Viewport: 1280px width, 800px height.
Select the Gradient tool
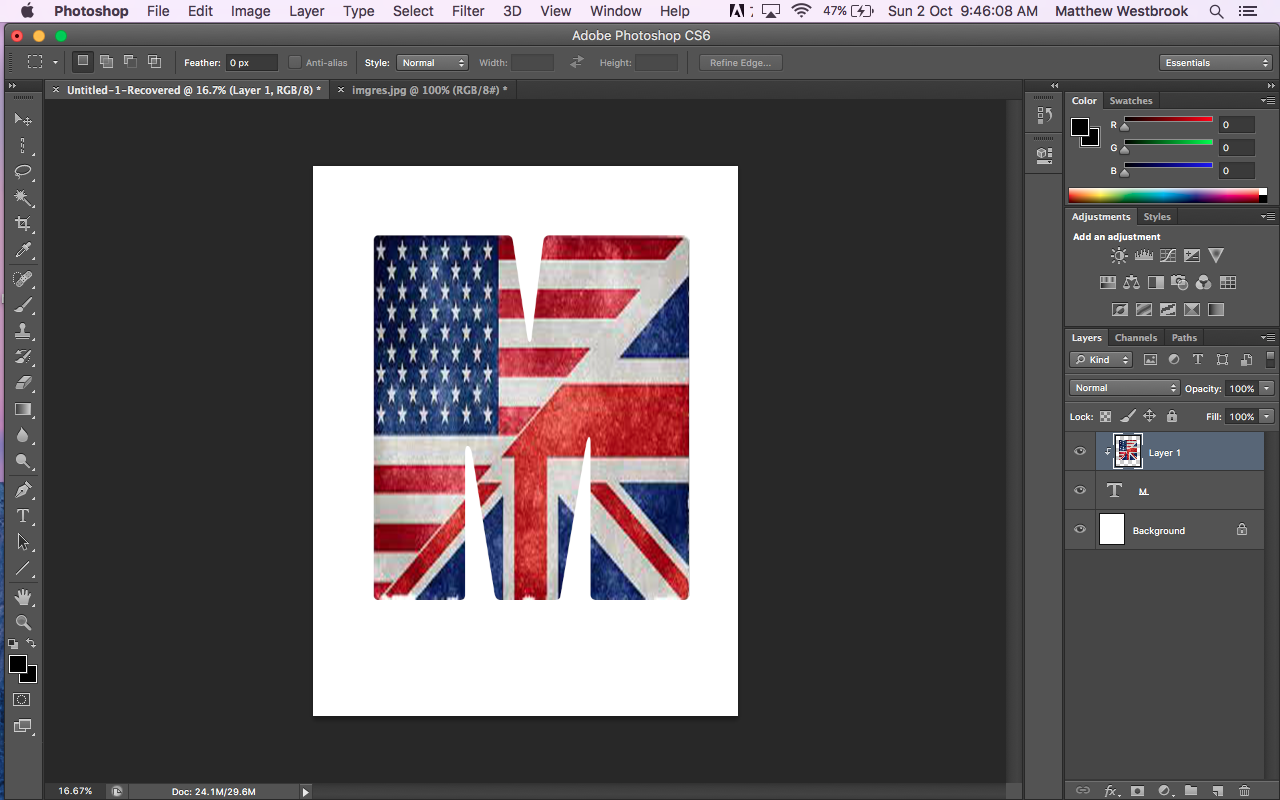point(22,409)
